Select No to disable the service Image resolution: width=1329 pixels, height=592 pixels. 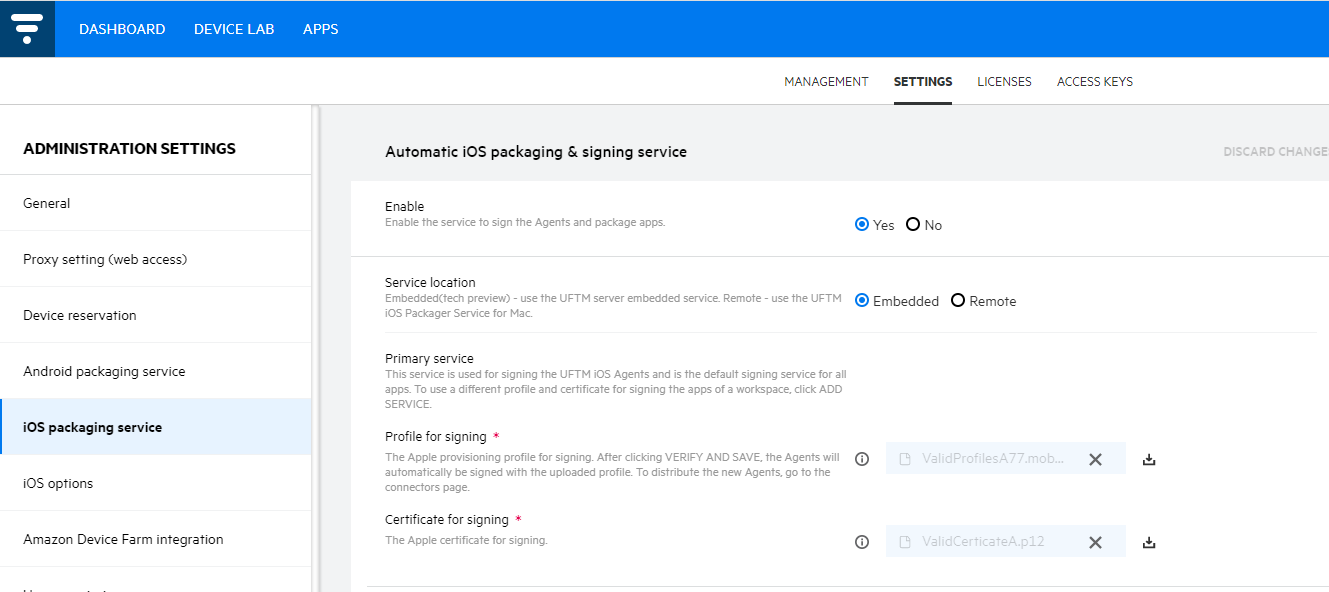pyautogui.click(x=913, y=225)
